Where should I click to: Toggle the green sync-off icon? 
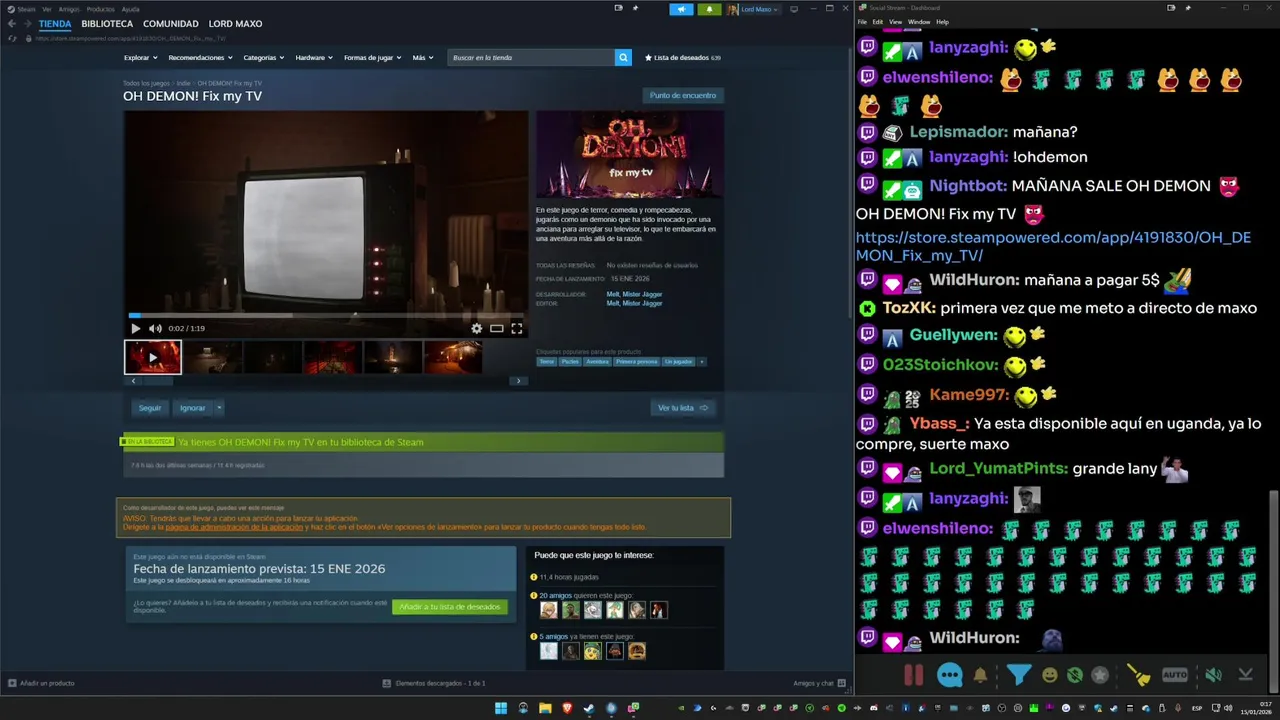coord(1075,675)
